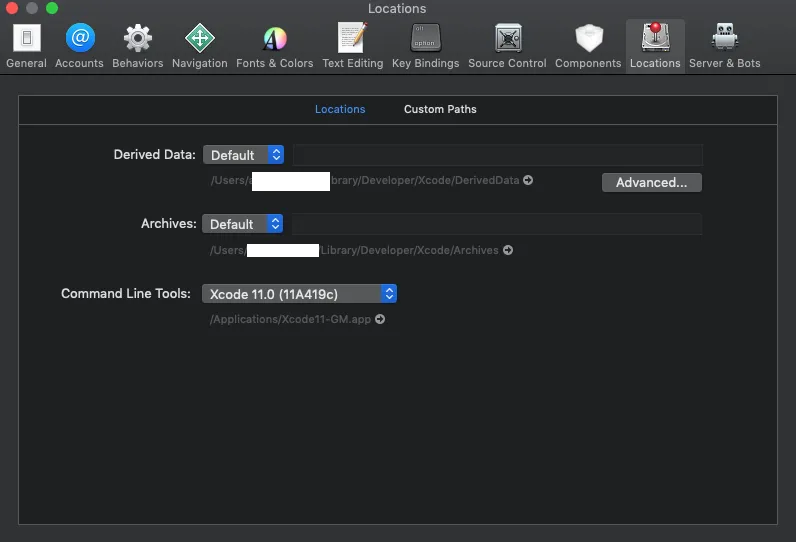Click the Developer/Xcode/DerivedData path text
The image size is (796, 542).
tap(440, 180)
